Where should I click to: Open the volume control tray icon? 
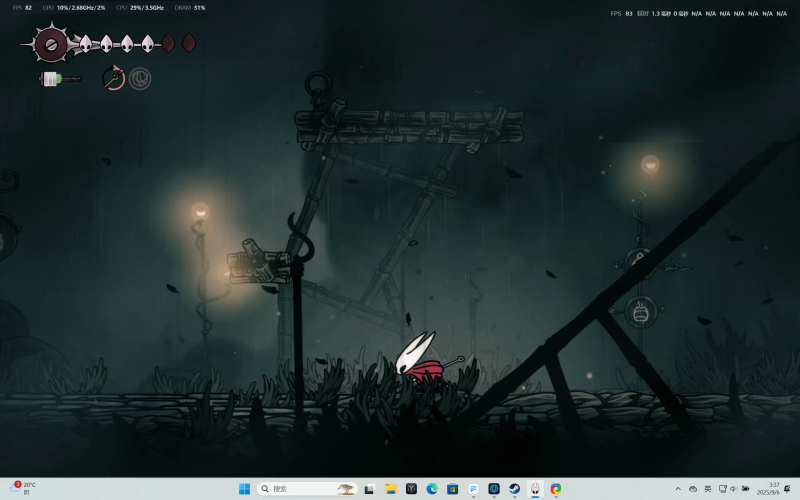[x=734, y=489]
